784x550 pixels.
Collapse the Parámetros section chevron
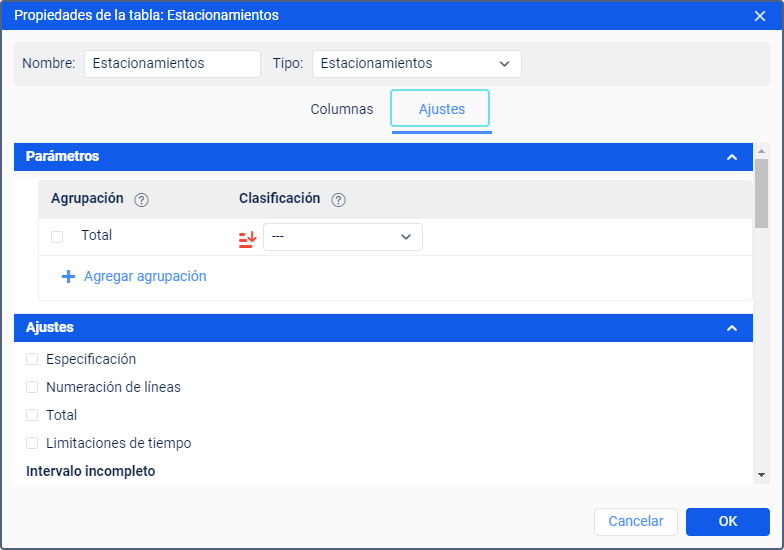[x=732, y=157]
